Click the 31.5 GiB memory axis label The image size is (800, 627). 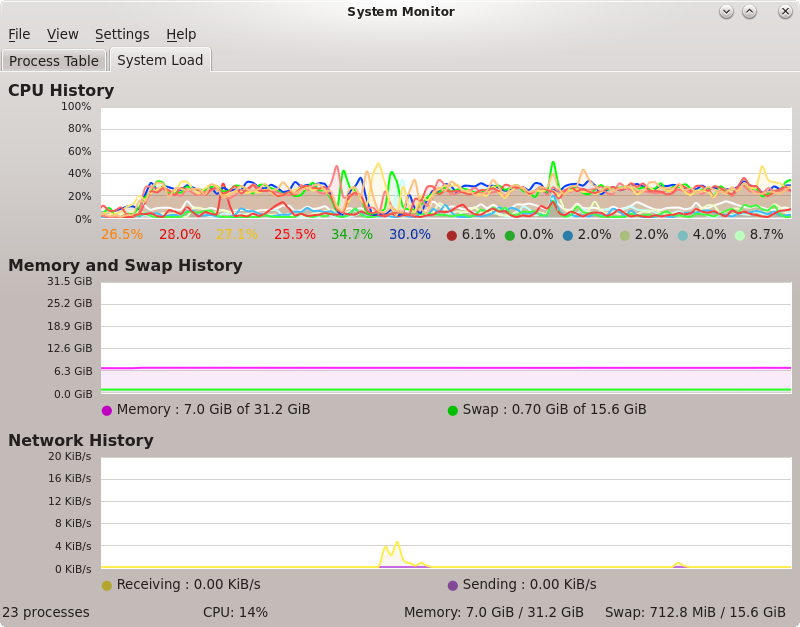[70, 281]
